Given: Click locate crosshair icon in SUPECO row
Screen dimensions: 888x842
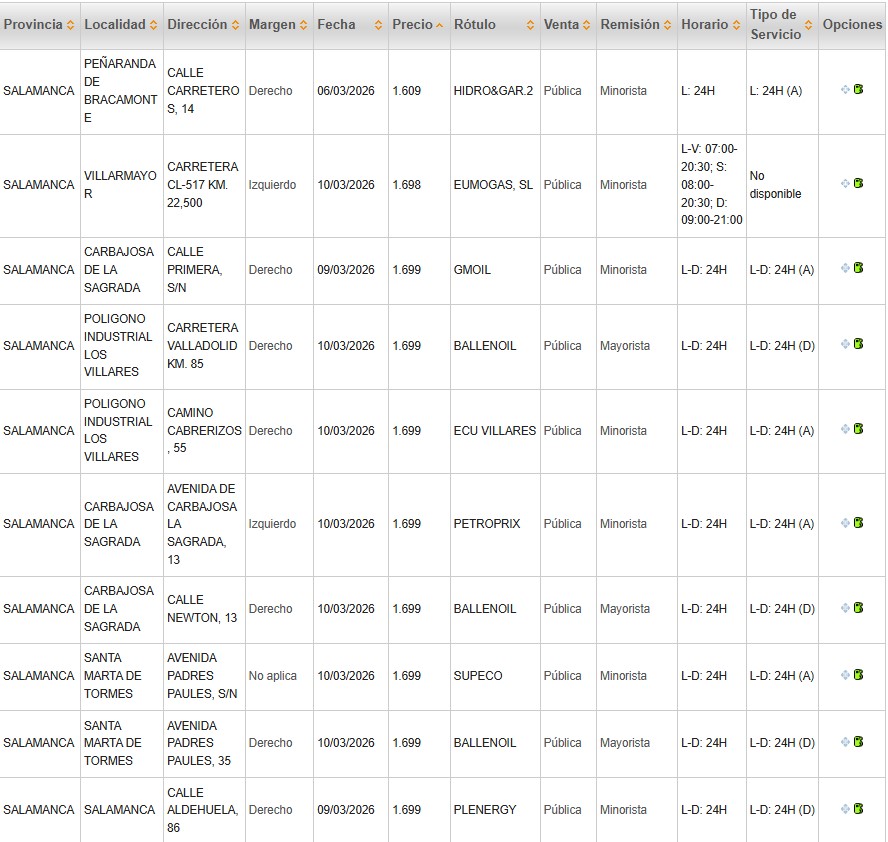Looking at the screenshot, I should tap(846, 675).
